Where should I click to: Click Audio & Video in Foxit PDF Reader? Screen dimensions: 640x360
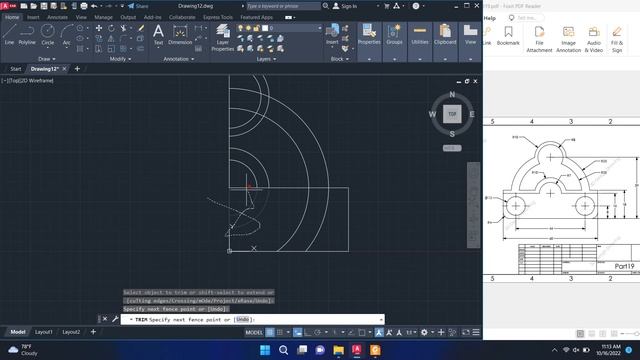tap(594, 39)
